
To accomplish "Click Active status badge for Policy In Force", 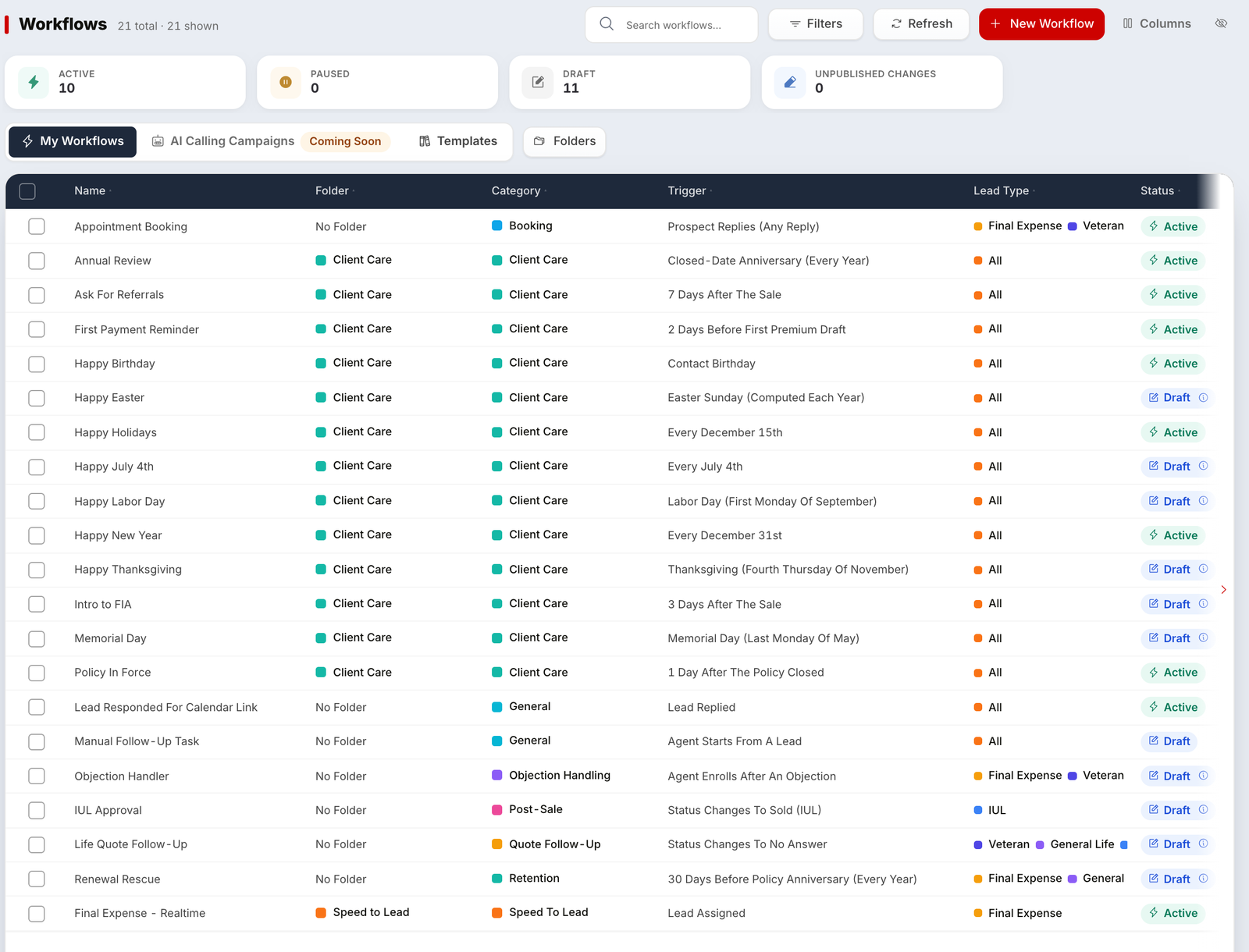I will click(x=1172, y=673).
